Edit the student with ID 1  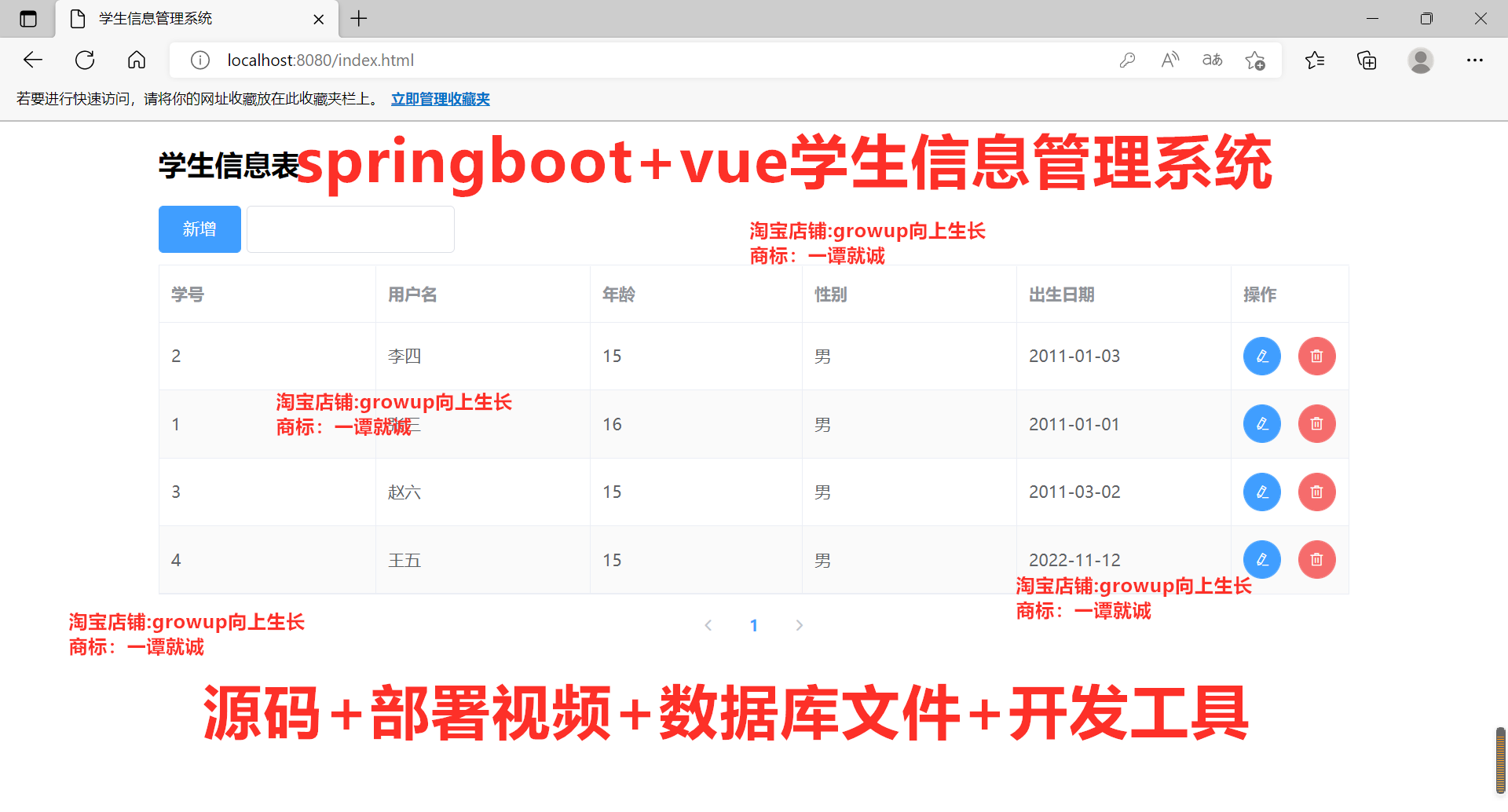(x=1262, y=424)
